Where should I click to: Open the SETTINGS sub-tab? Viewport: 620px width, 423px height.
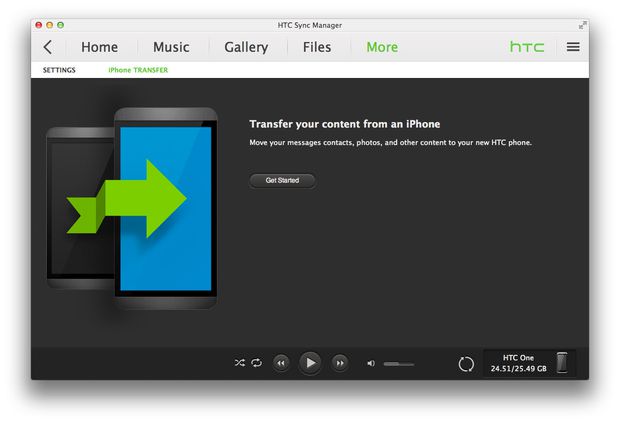click(x=59, y=70)
